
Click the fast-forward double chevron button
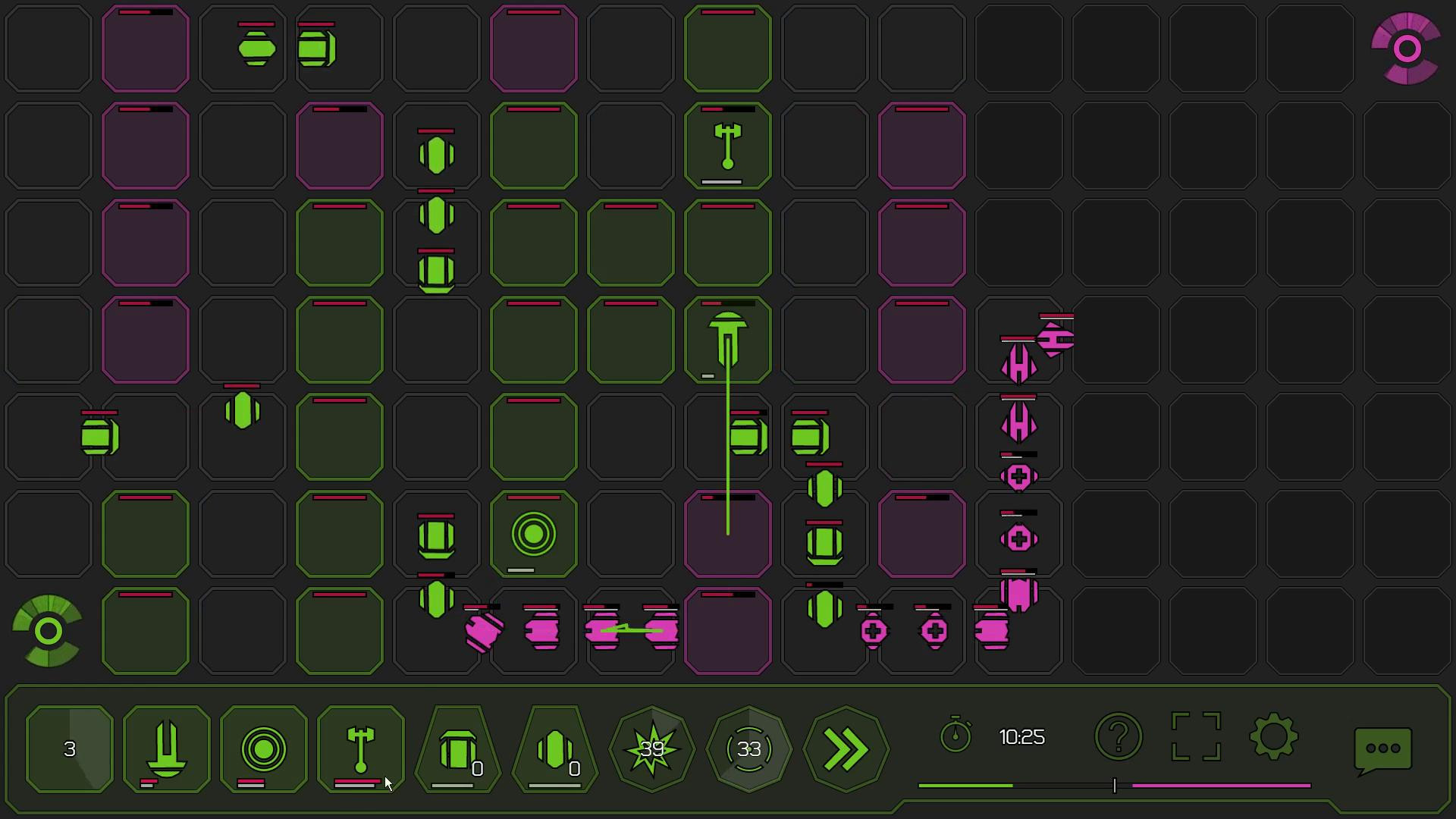(846, 749)
